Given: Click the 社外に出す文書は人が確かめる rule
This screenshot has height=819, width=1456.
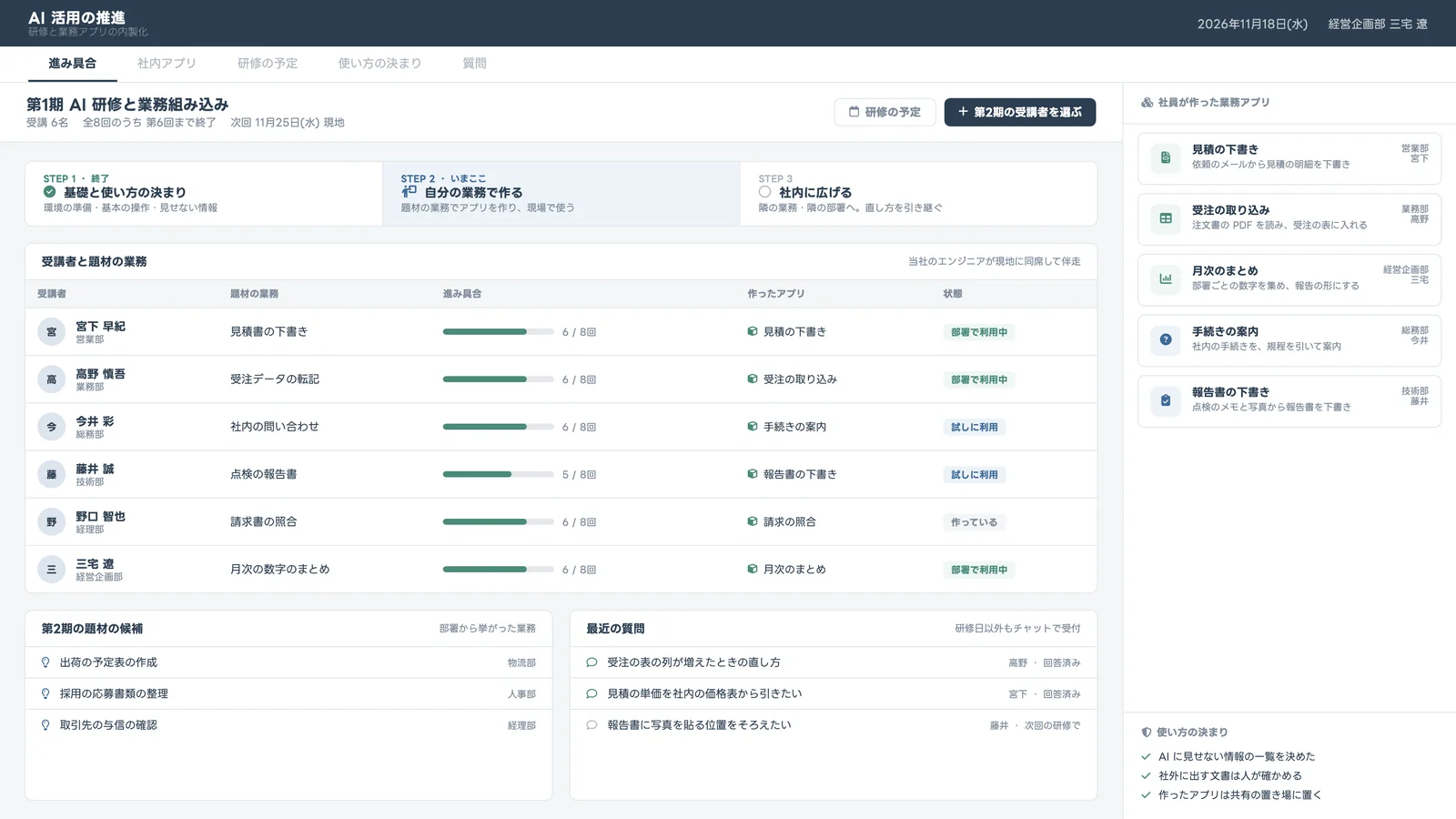Looking at the screenshot, I should point(1230,776).
